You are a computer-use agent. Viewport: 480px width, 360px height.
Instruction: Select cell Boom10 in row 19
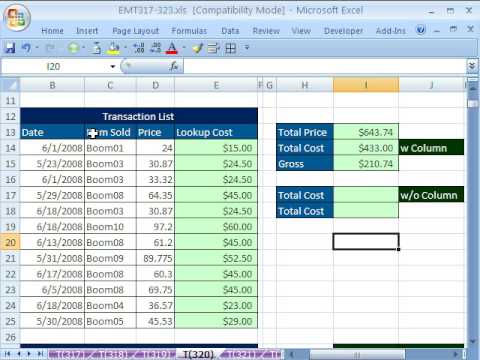110,227
